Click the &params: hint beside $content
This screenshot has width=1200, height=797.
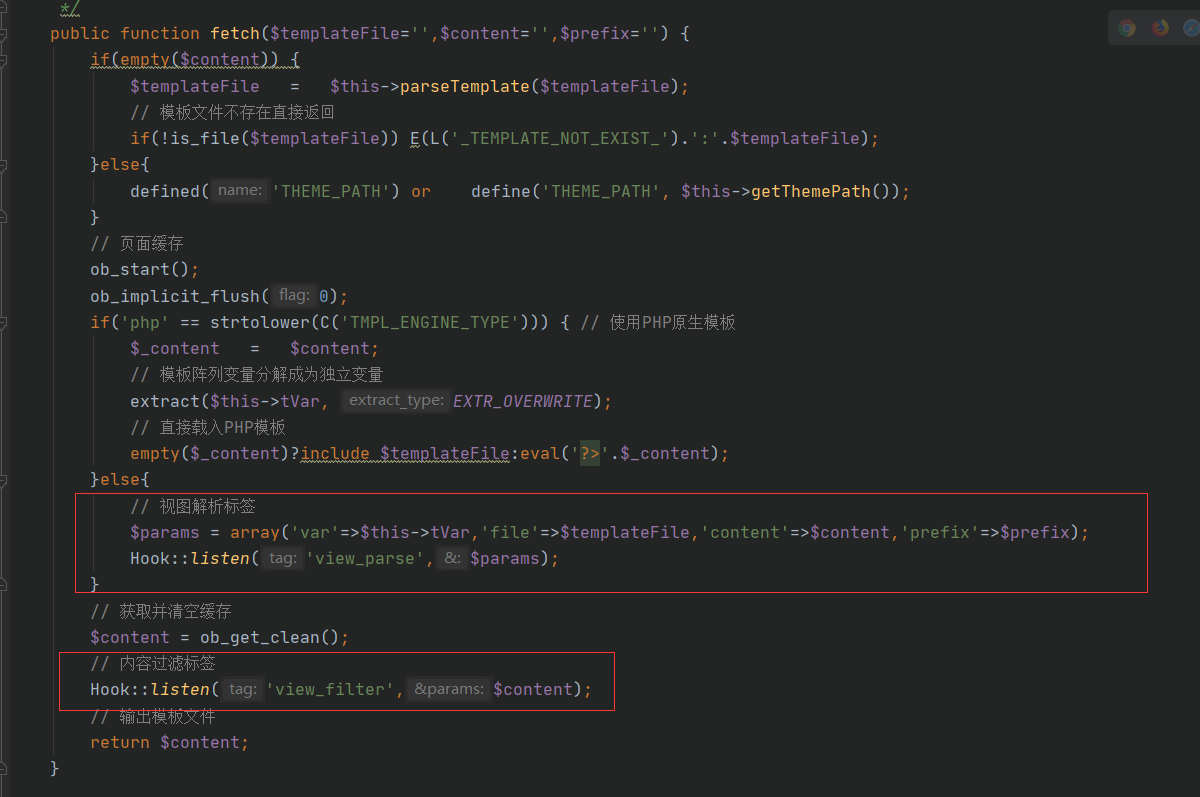tap(448, 689)
